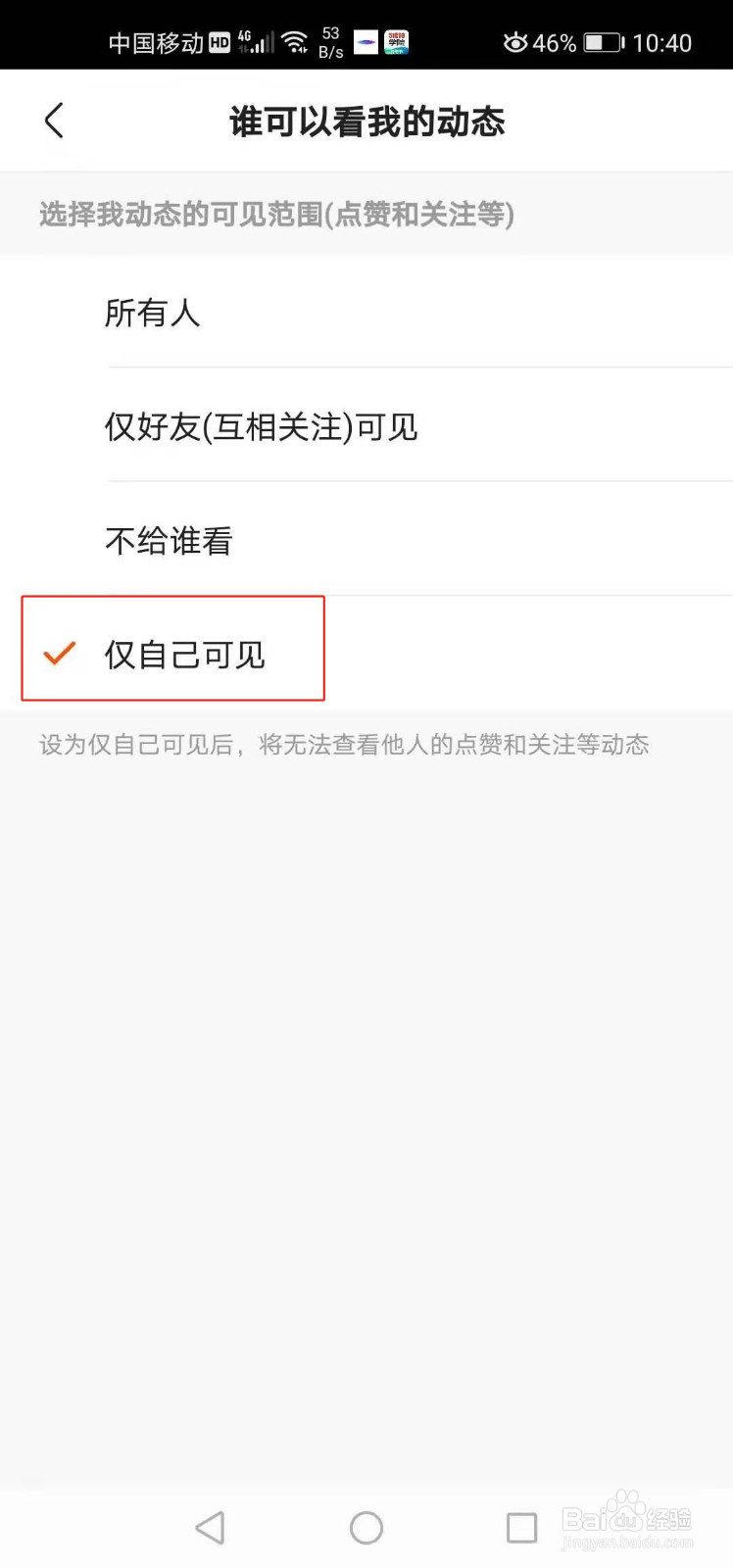This screenshot has width=733, height=1568.
Task: Tap the 中国移动 carrier label
Action: (156, 43)
